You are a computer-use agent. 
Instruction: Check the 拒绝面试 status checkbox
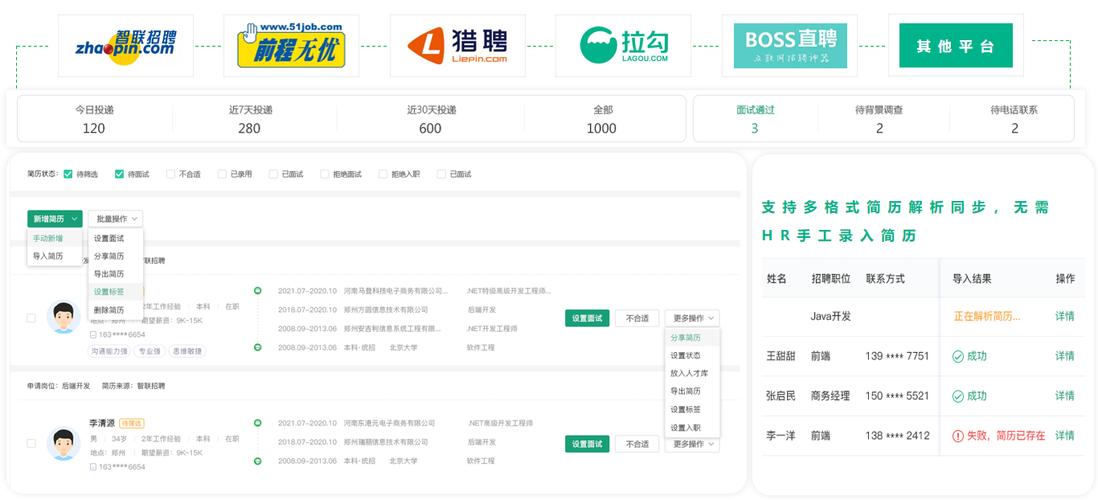click(325, 174)
